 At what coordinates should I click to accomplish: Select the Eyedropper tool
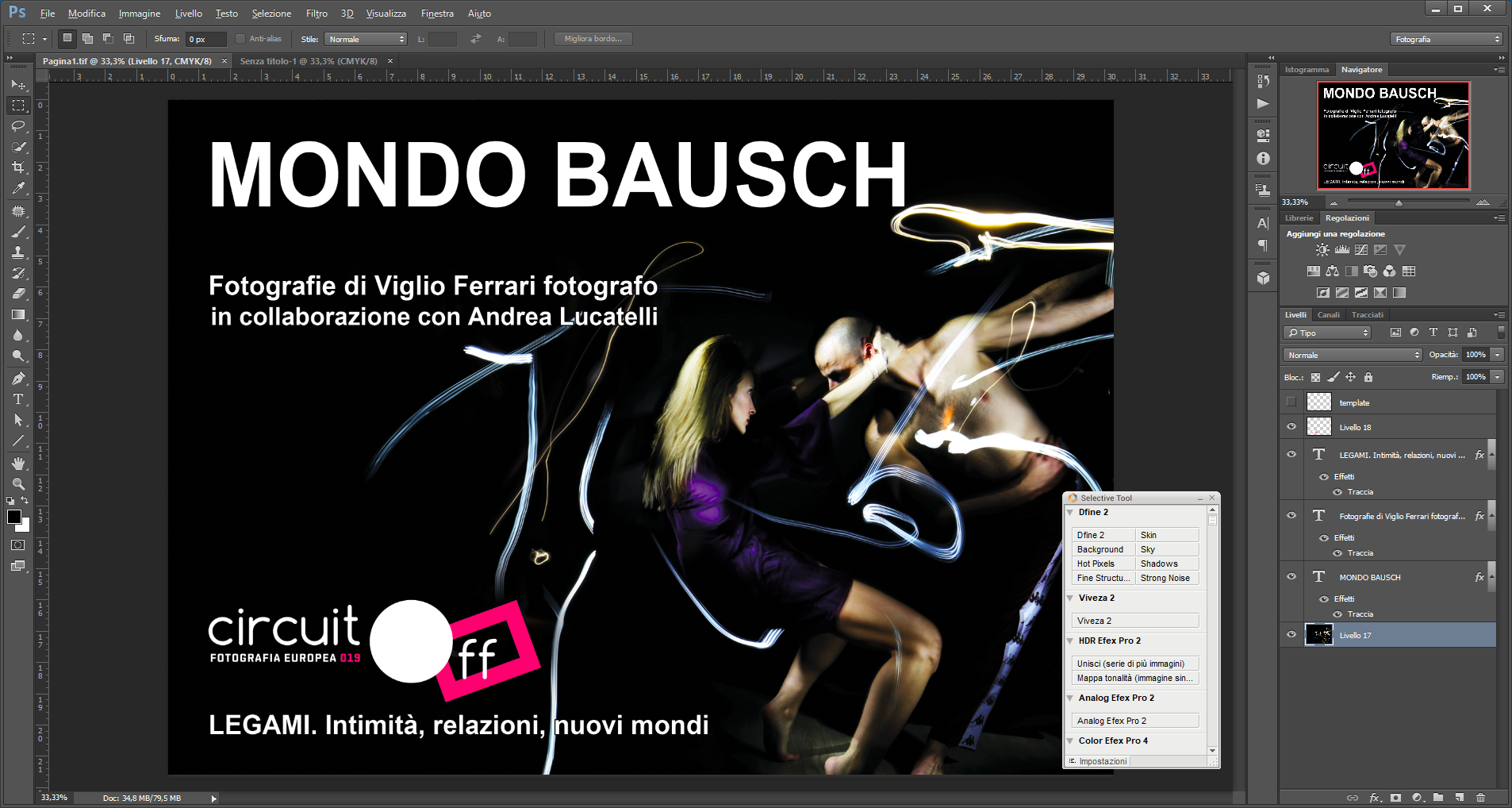(x=18, y=188)
